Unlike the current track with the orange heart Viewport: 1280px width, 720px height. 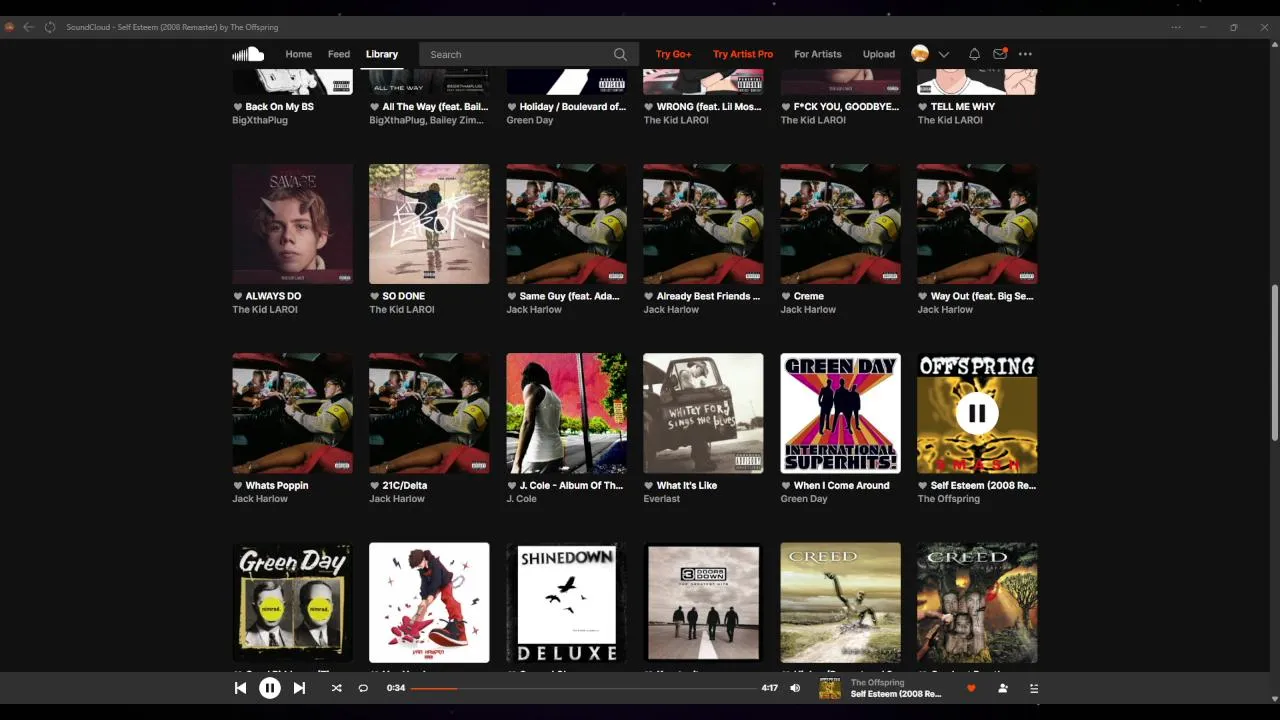[x=971, y=688]
